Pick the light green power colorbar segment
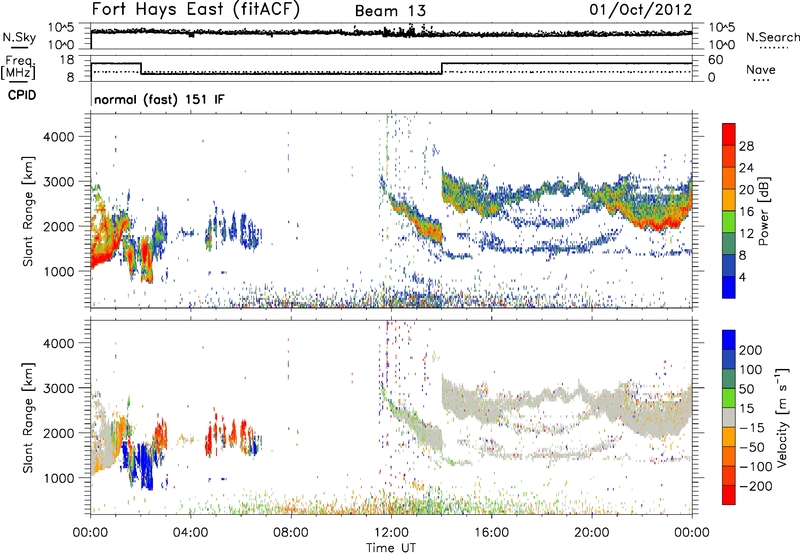Viewport: 800px width, 554px height. point(729,221)
